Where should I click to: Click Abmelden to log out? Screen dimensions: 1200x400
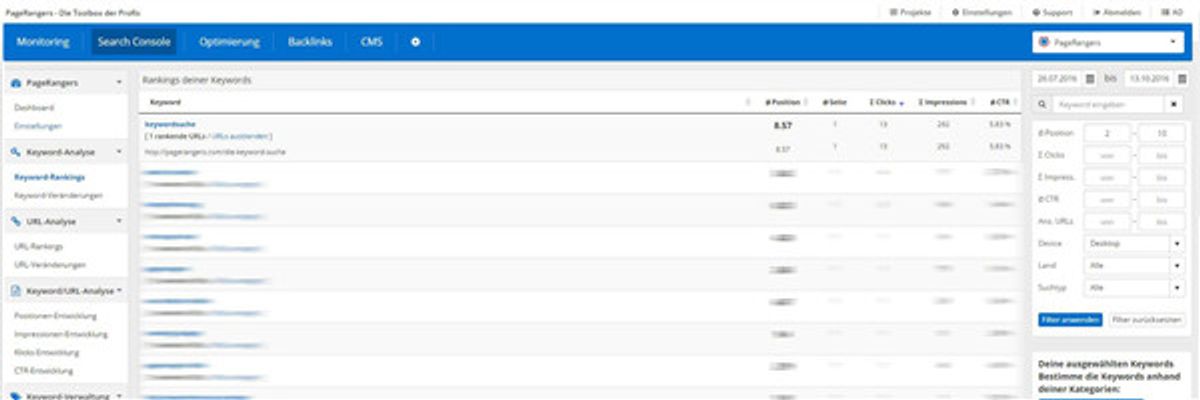pyautogui.click(x=1115, y=12)
